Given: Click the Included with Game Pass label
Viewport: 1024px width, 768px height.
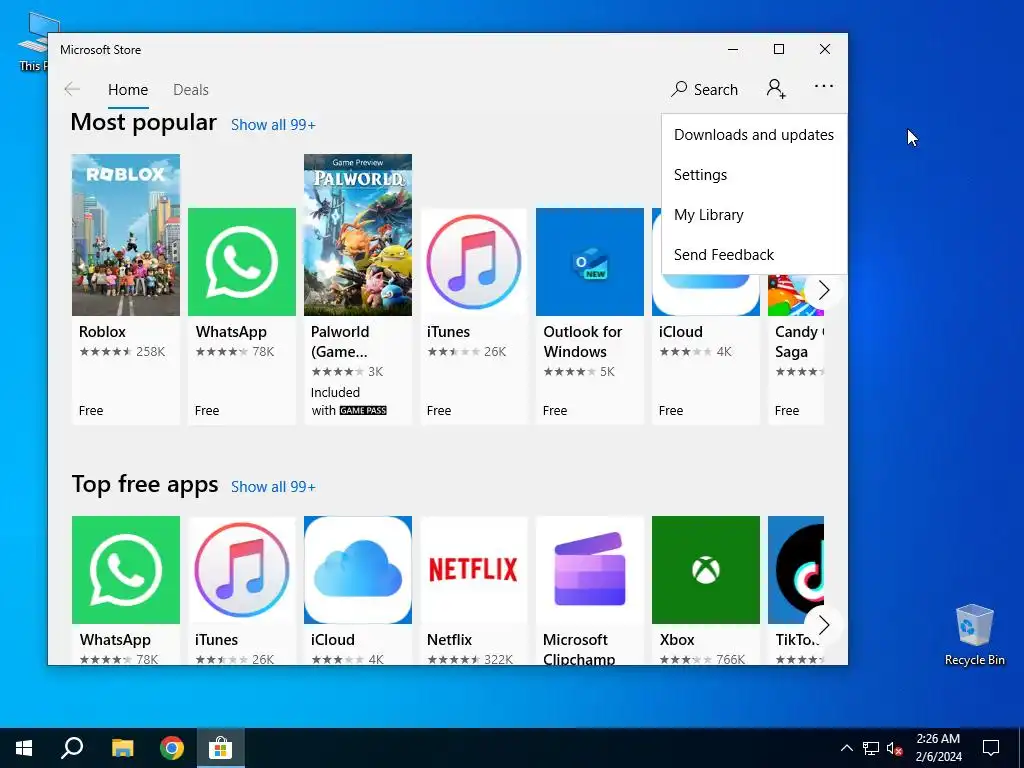Looking at the screenshot, I should [349, 402].
